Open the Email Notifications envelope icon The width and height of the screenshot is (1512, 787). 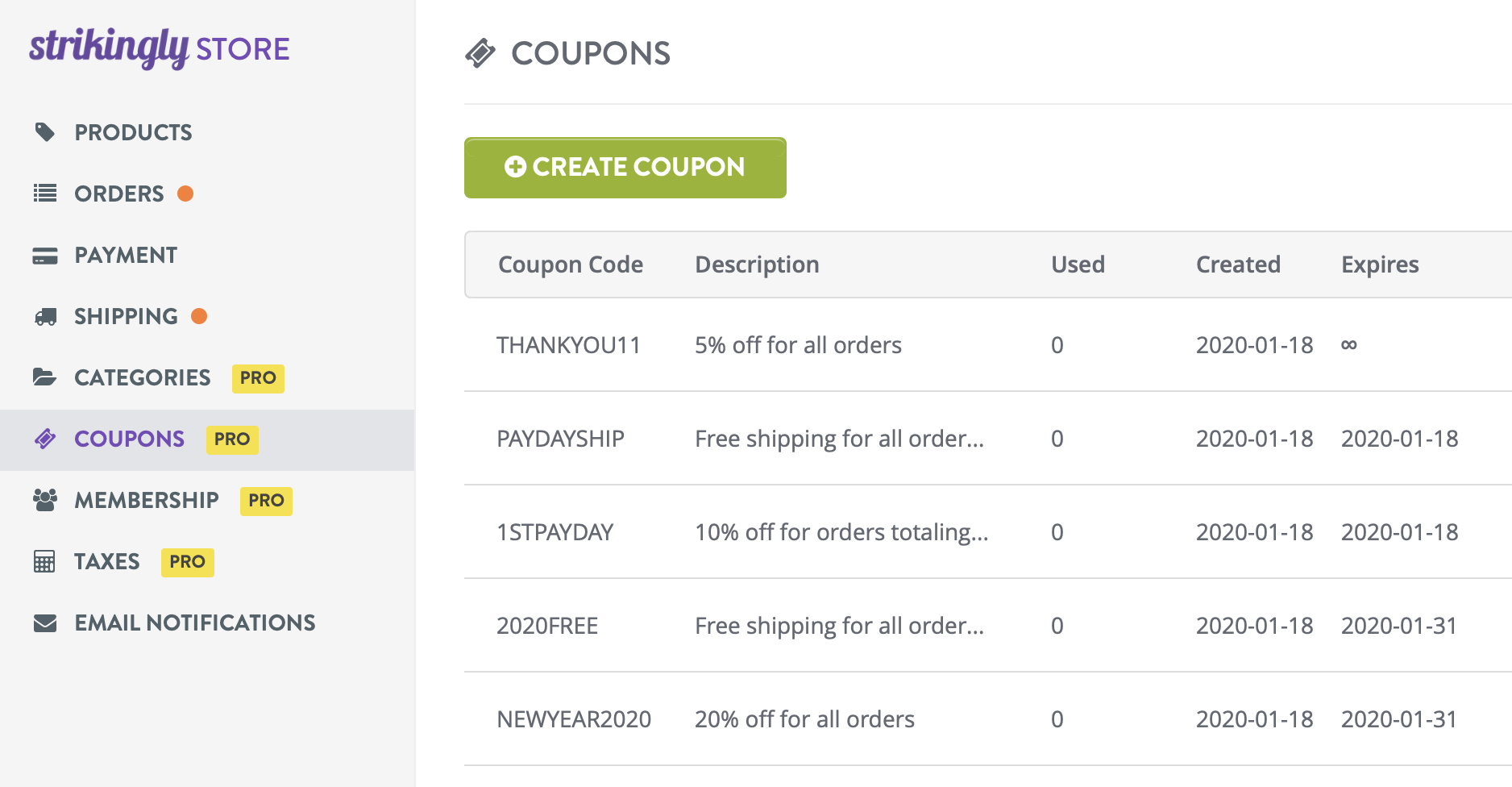(44, 622)
